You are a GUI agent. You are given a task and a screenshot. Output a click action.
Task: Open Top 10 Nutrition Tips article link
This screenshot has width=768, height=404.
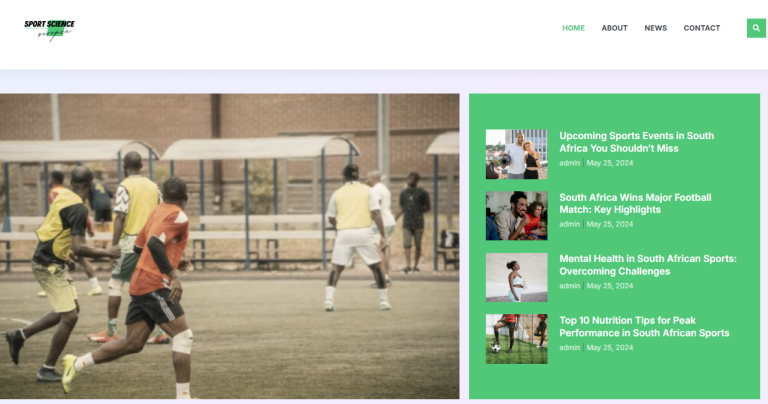pyautogui.click(x=644, y=327)
